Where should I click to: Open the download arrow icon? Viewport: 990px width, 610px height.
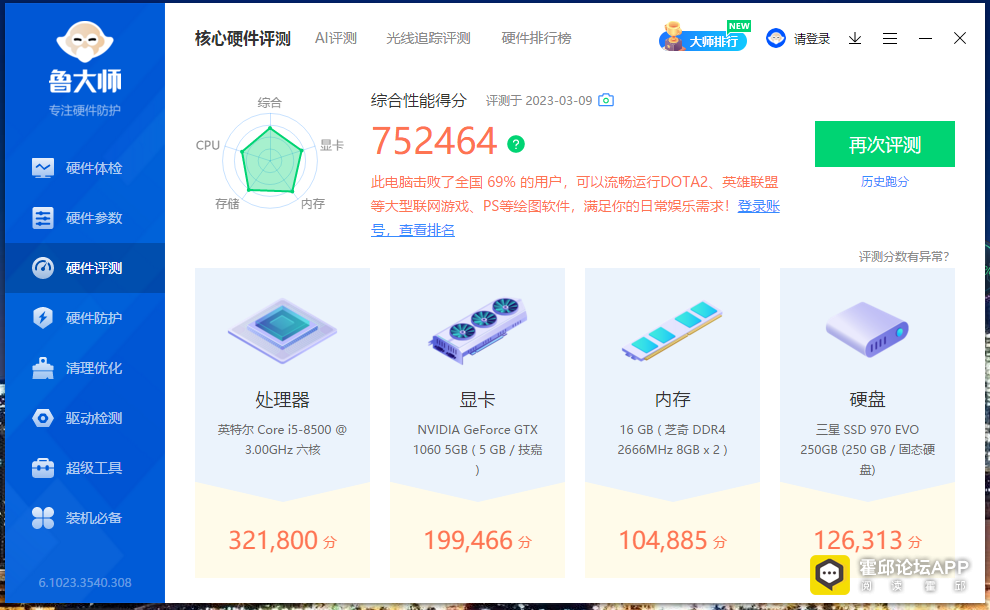click(x=855, y=39)
